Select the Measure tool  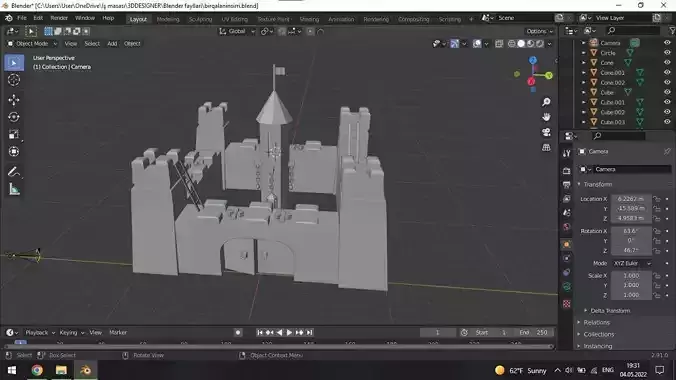coord(14,189)
